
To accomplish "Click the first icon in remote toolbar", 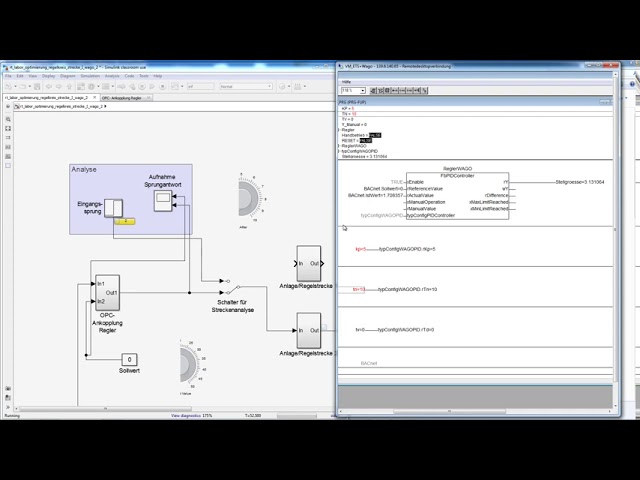I will tap(374, 91).
